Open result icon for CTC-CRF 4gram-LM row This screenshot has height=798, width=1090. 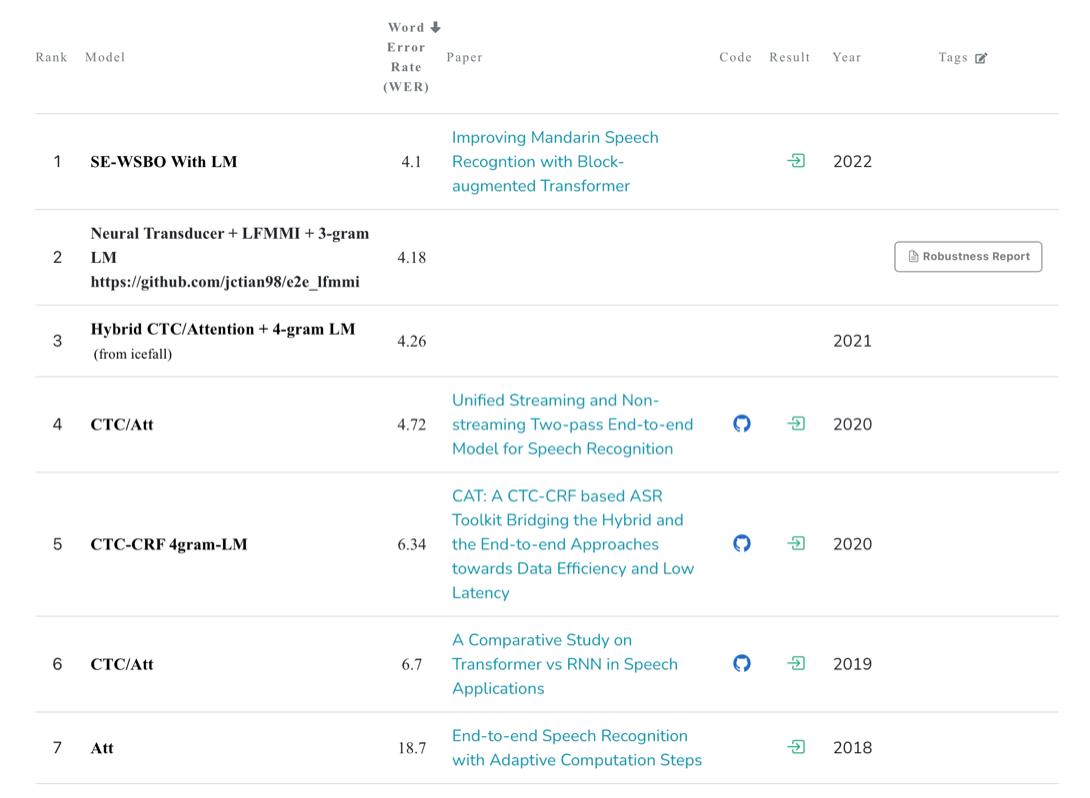(796, 544)
